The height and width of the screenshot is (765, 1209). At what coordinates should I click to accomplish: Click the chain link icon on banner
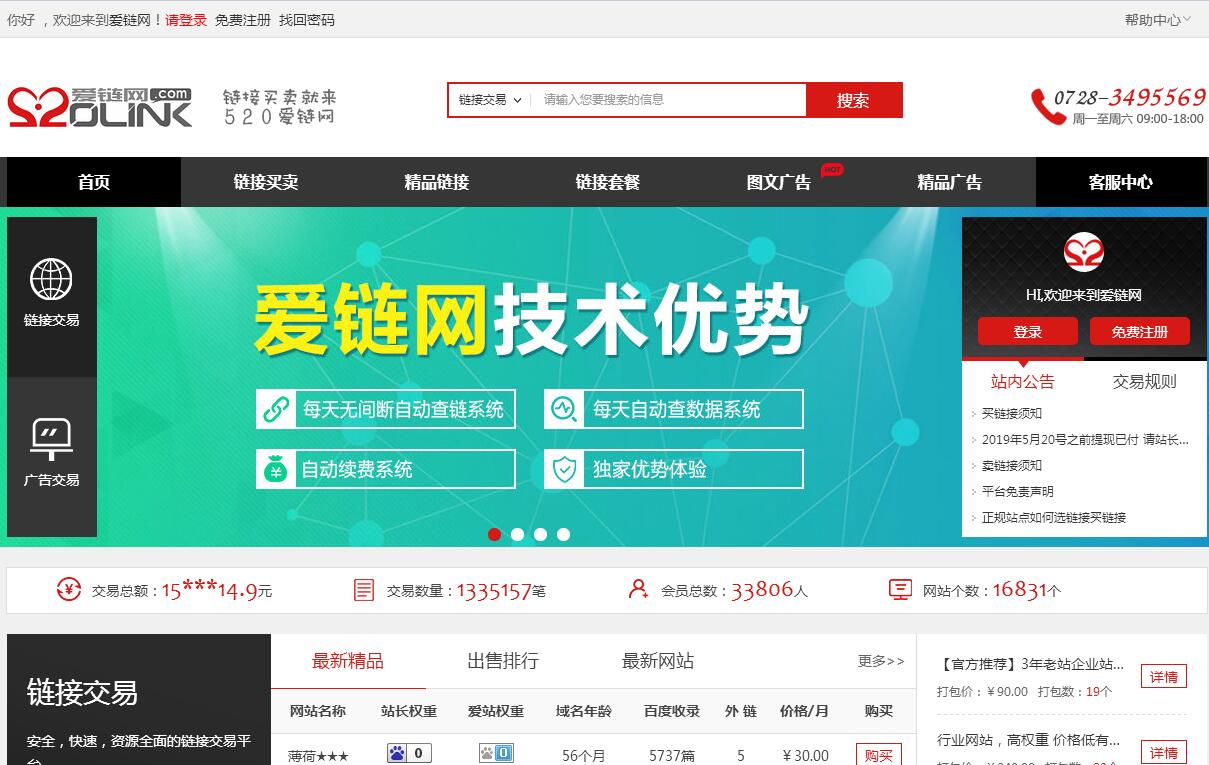click(x=275, y=409)
